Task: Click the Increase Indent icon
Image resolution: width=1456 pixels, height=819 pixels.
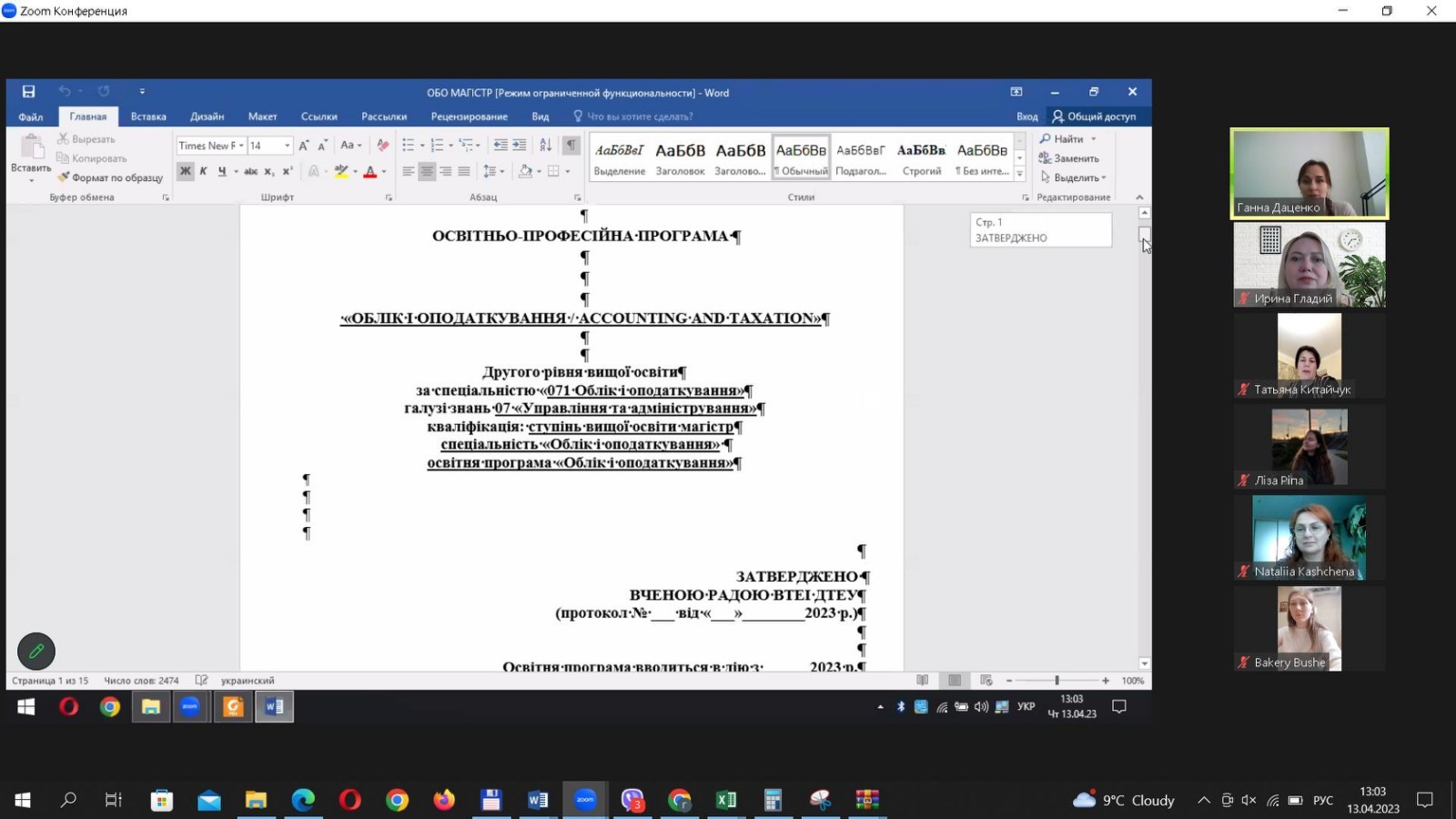Action: point(520,146)
